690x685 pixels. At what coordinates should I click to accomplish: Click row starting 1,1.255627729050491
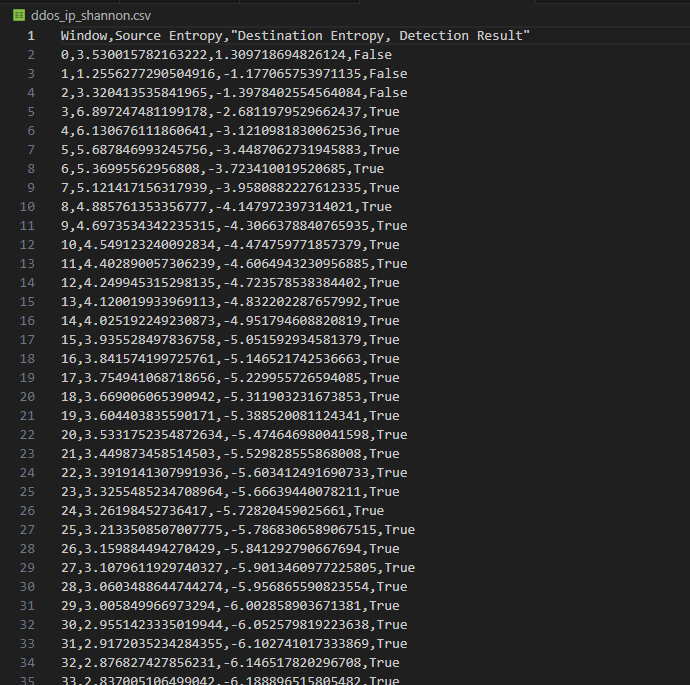click(x=234, y=73)
